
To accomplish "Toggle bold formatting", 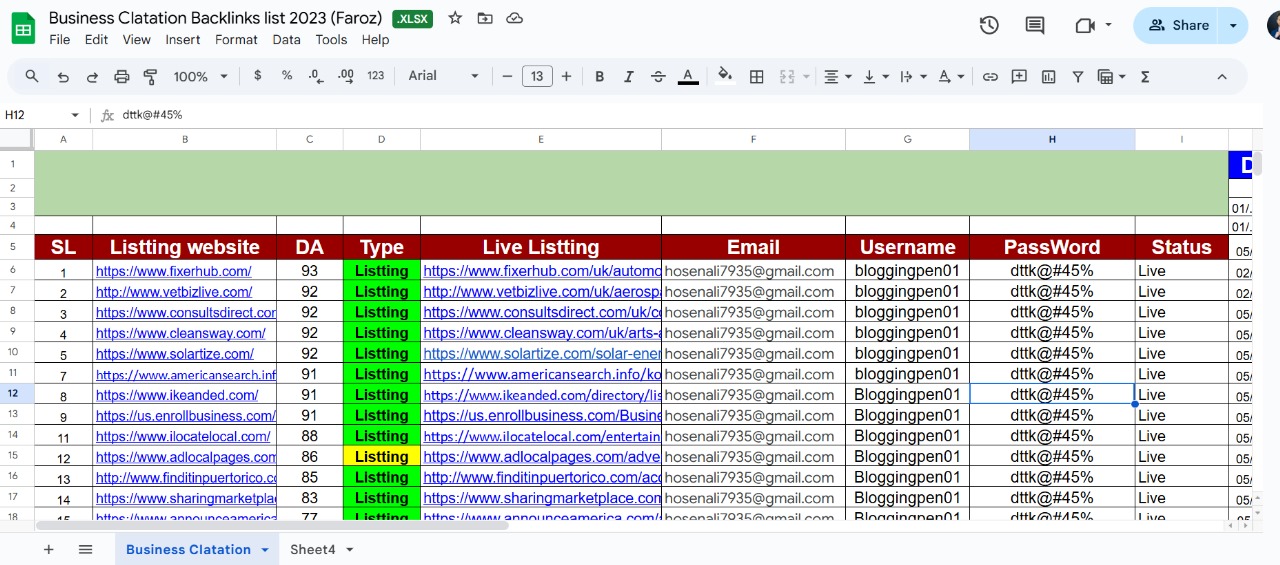I will (x=600, y=77).
